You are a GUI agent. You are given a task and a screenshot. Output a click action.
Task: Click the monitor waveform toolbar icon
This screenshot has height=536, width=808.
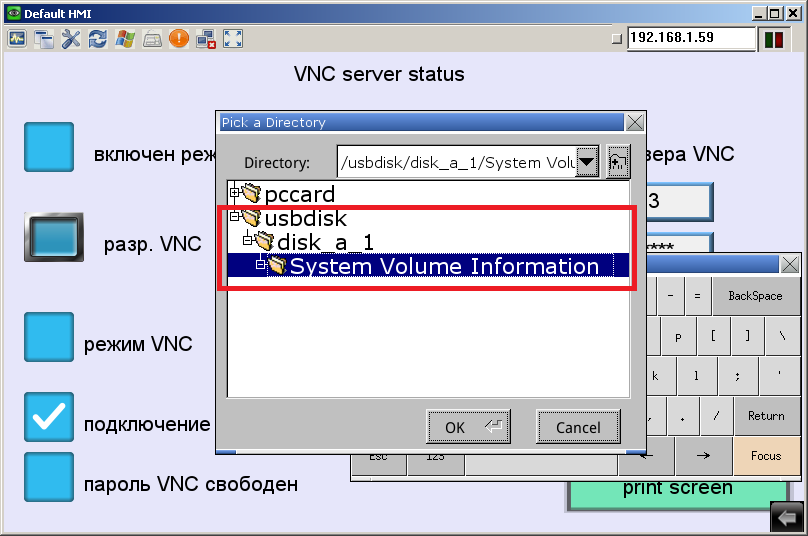click(17, 38)
